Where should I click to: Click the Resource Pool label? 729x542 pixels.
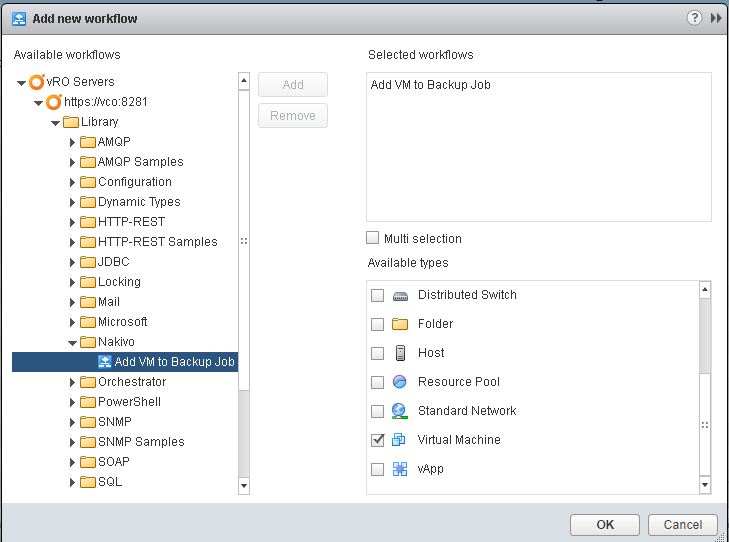point(459,382)
